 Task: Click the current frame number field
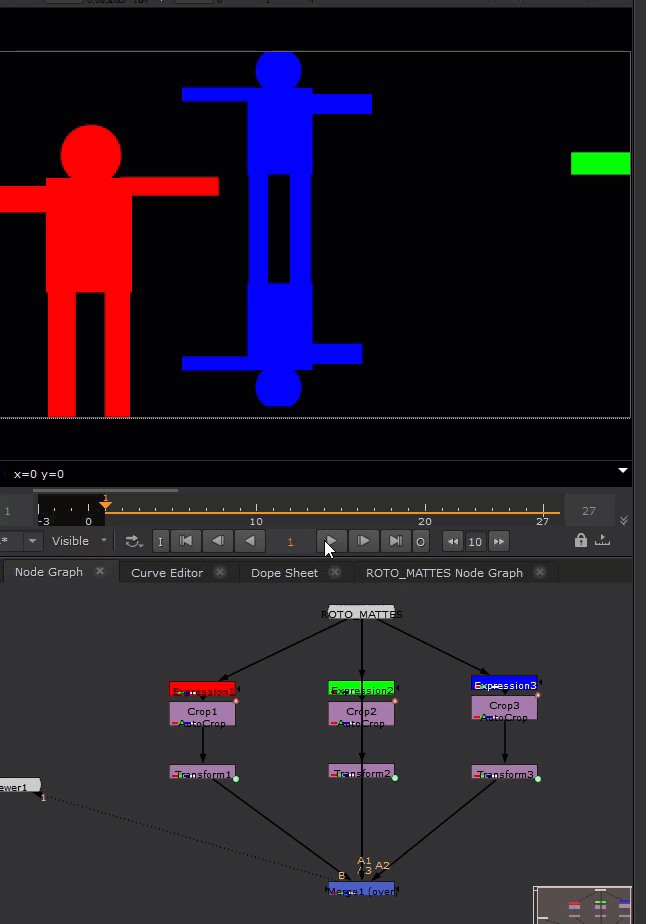291,542
